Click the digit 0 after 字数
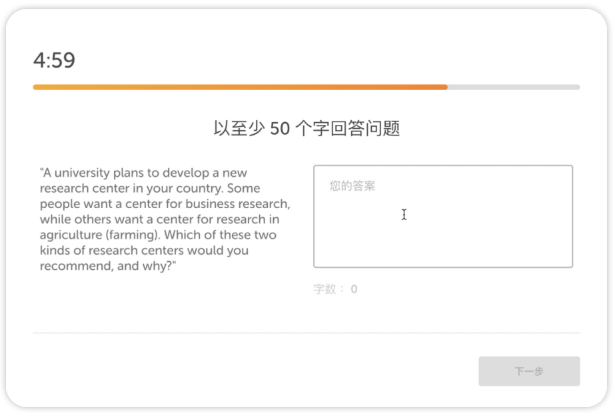This screenshot has height=416, width=615. [x=354, y=289]
